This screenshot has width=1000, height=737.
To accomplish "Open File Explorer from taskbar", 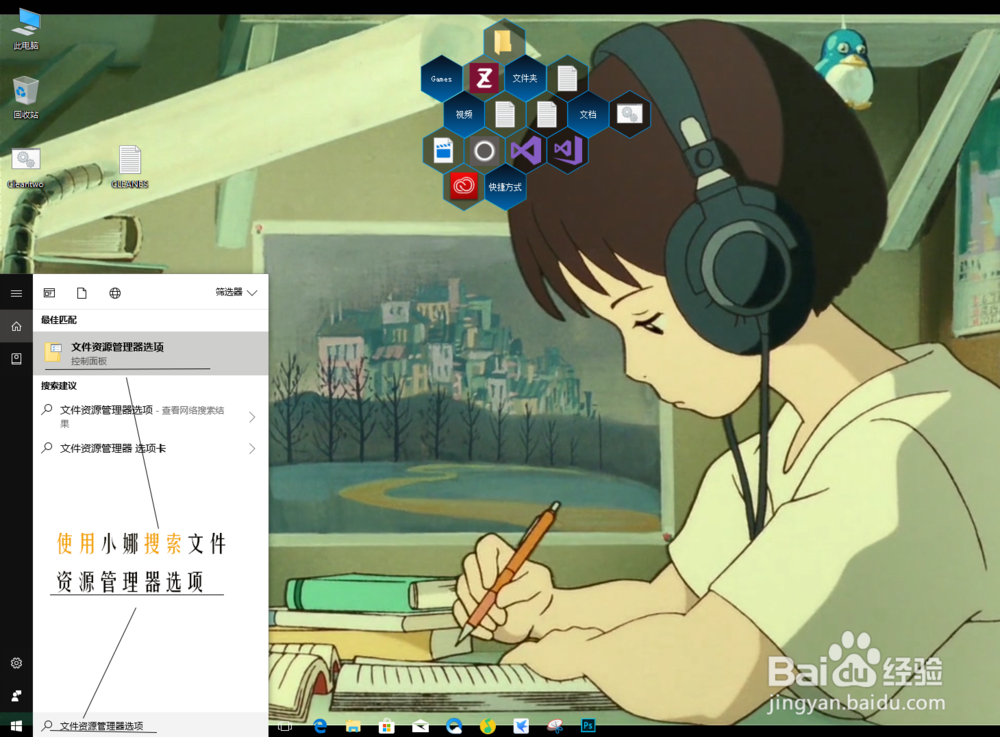I will tap(353, 726).
